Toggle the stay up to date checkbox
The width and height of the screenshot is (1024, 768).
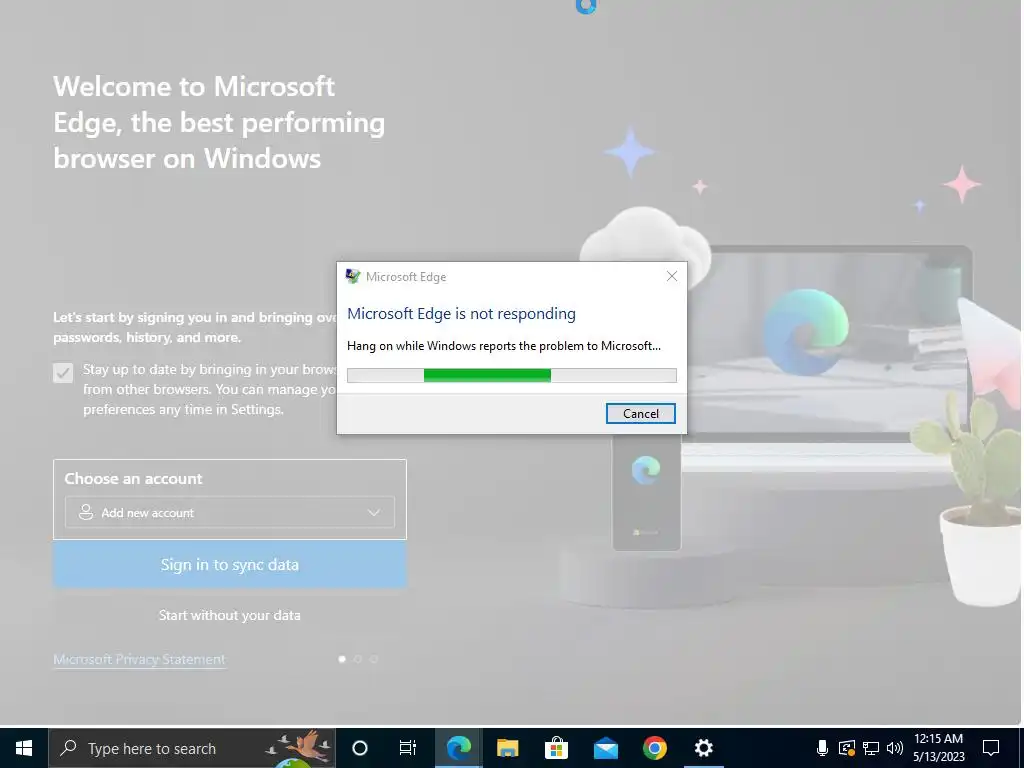pos(63,373)
